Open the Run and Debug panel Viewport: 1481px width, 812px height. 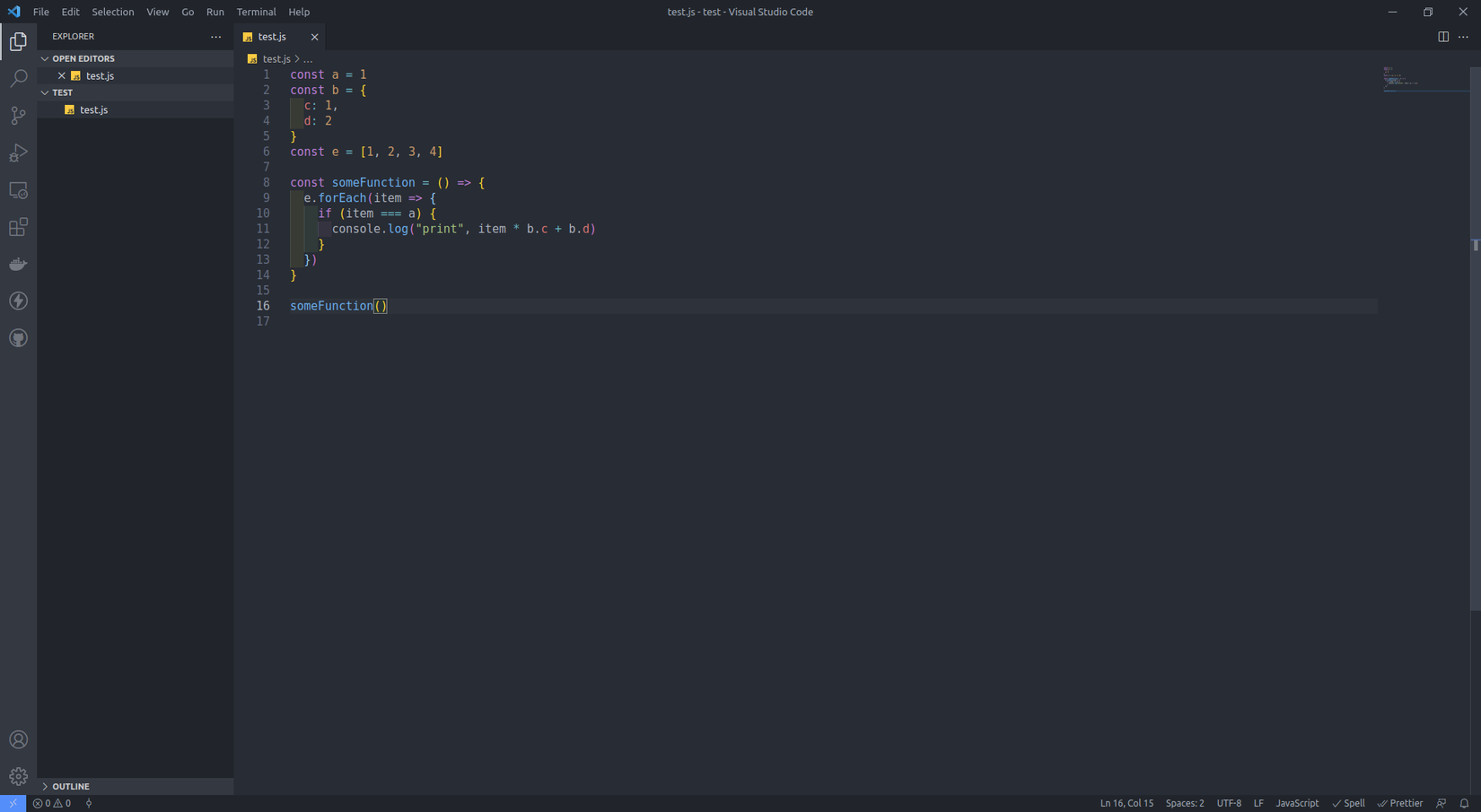pos(18,153)
